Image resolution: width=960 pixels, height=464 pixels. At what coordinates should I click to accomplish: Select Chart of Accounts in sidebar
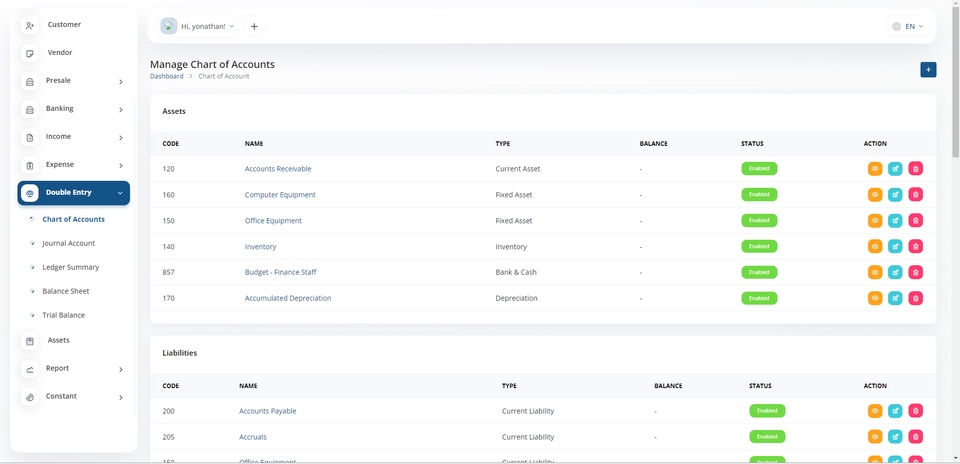coord(73,219)
